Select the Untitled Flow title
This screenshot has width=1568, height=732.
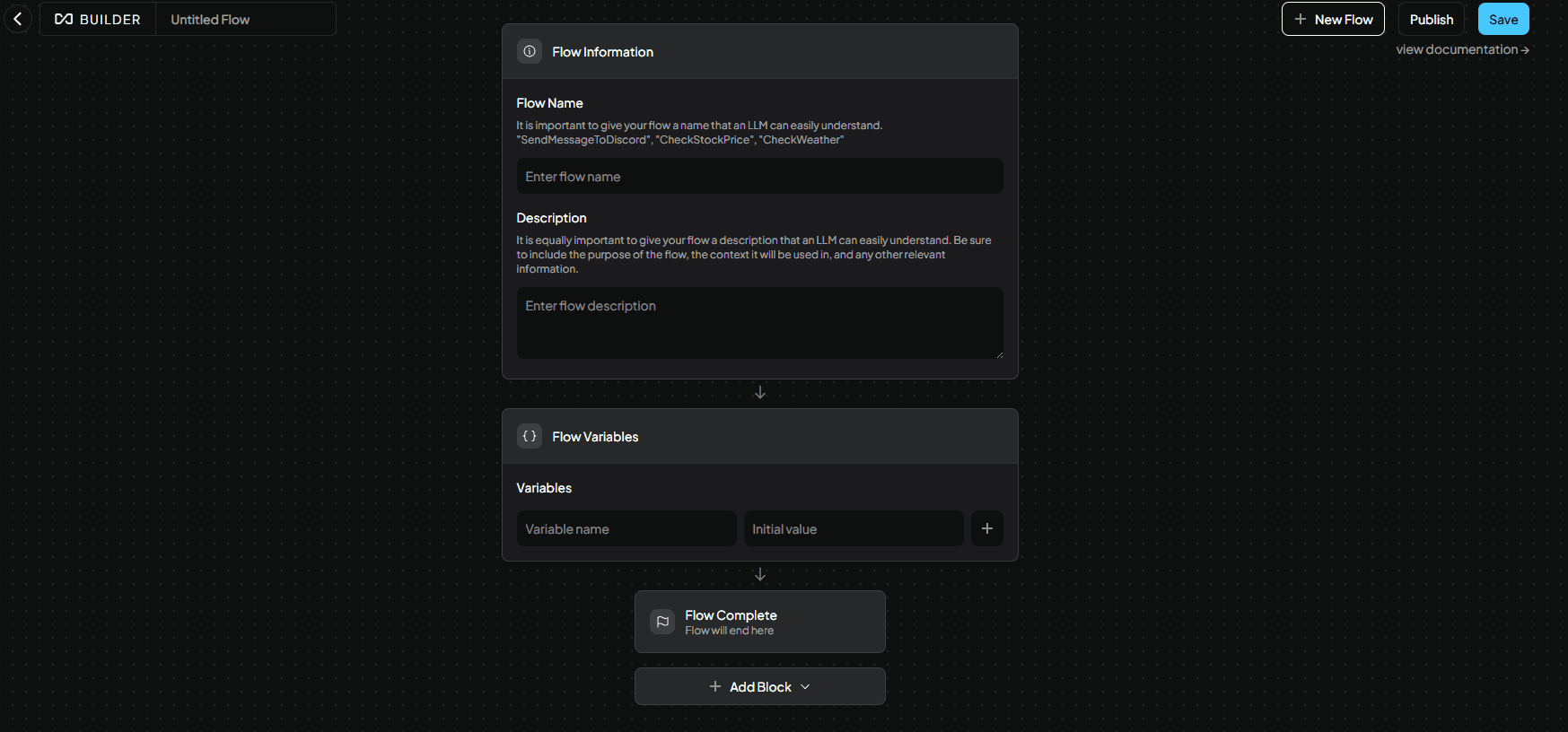(x=210, y=20)
